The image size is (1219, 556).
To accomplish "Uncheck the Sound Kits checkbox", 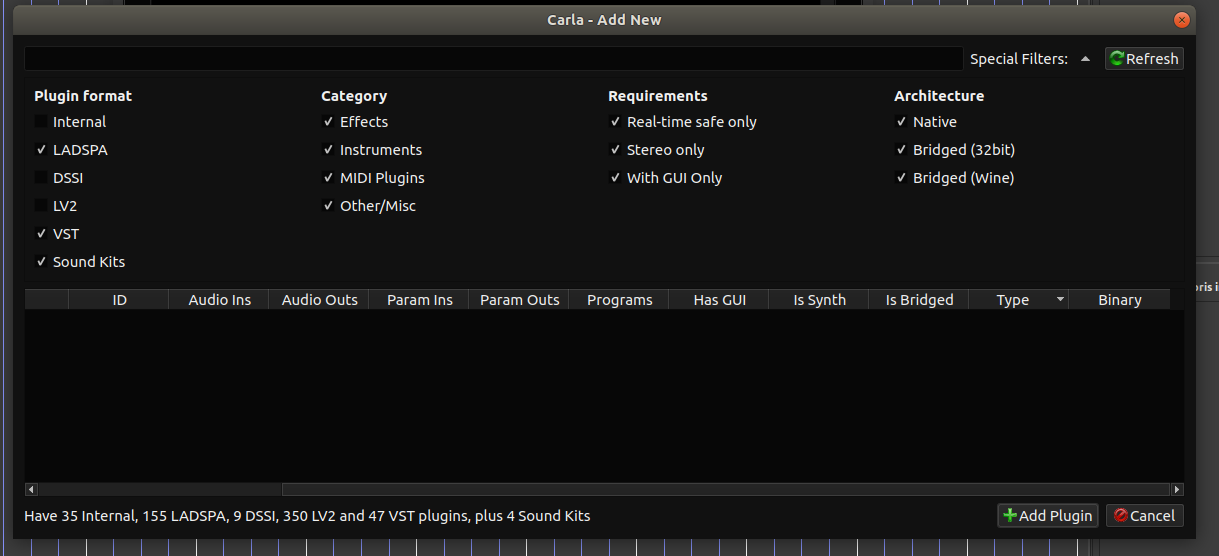I will click(41, 262).
